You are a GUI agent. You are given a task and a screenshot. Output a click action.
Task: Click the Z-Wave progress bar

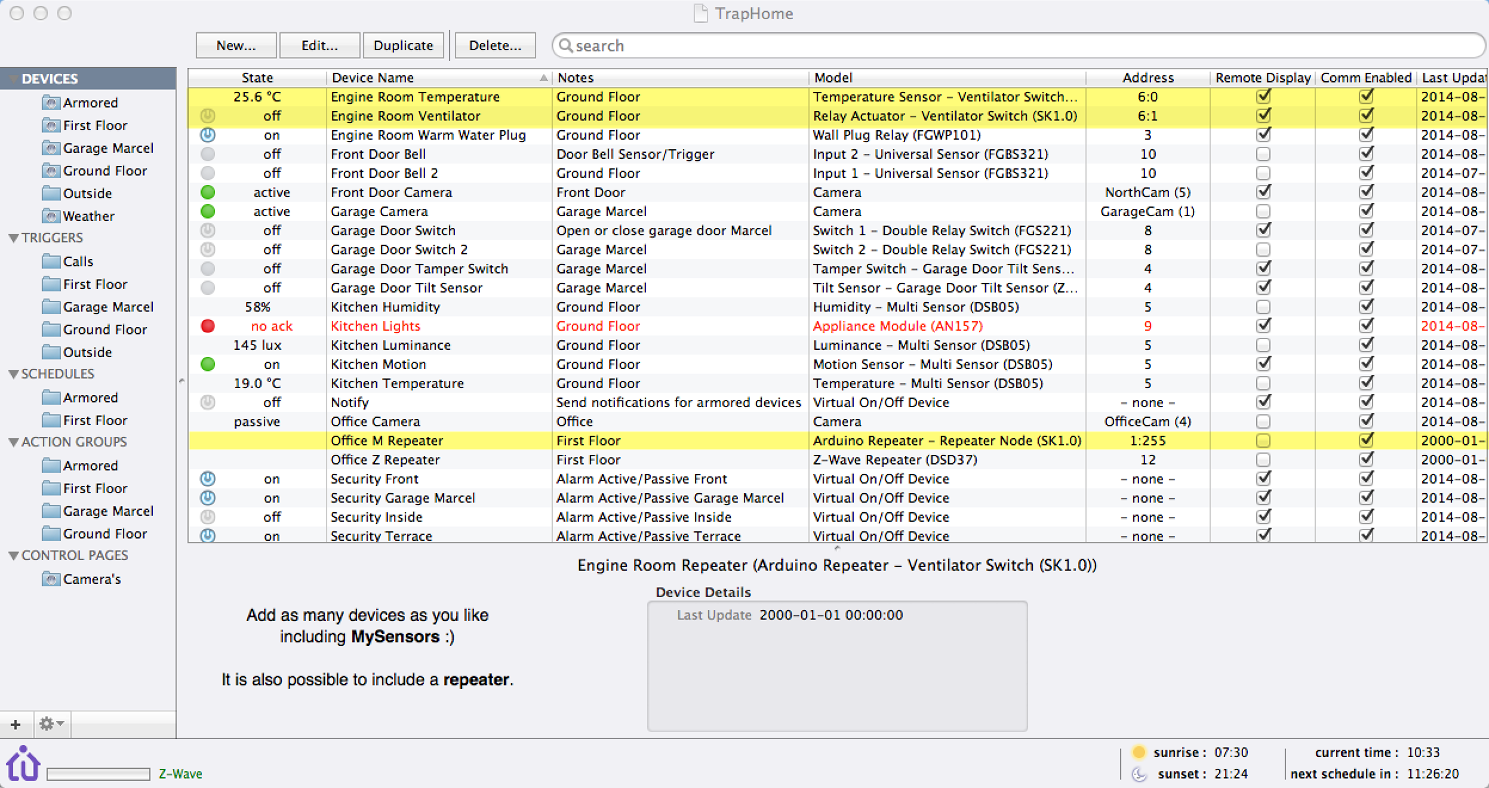(98, 774)
